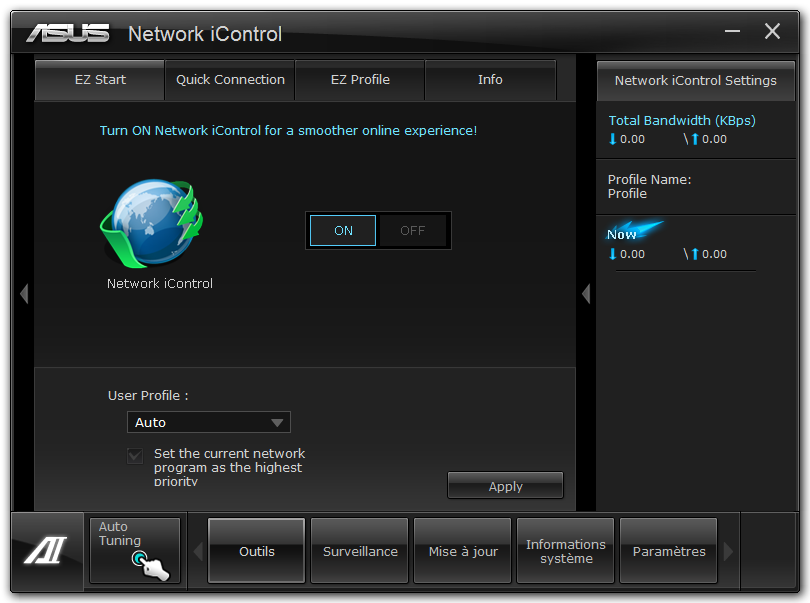Viewport: 810px width, 603px height.
Task: Launch Auto Tuning with the pointer icon
Action: 135,551
